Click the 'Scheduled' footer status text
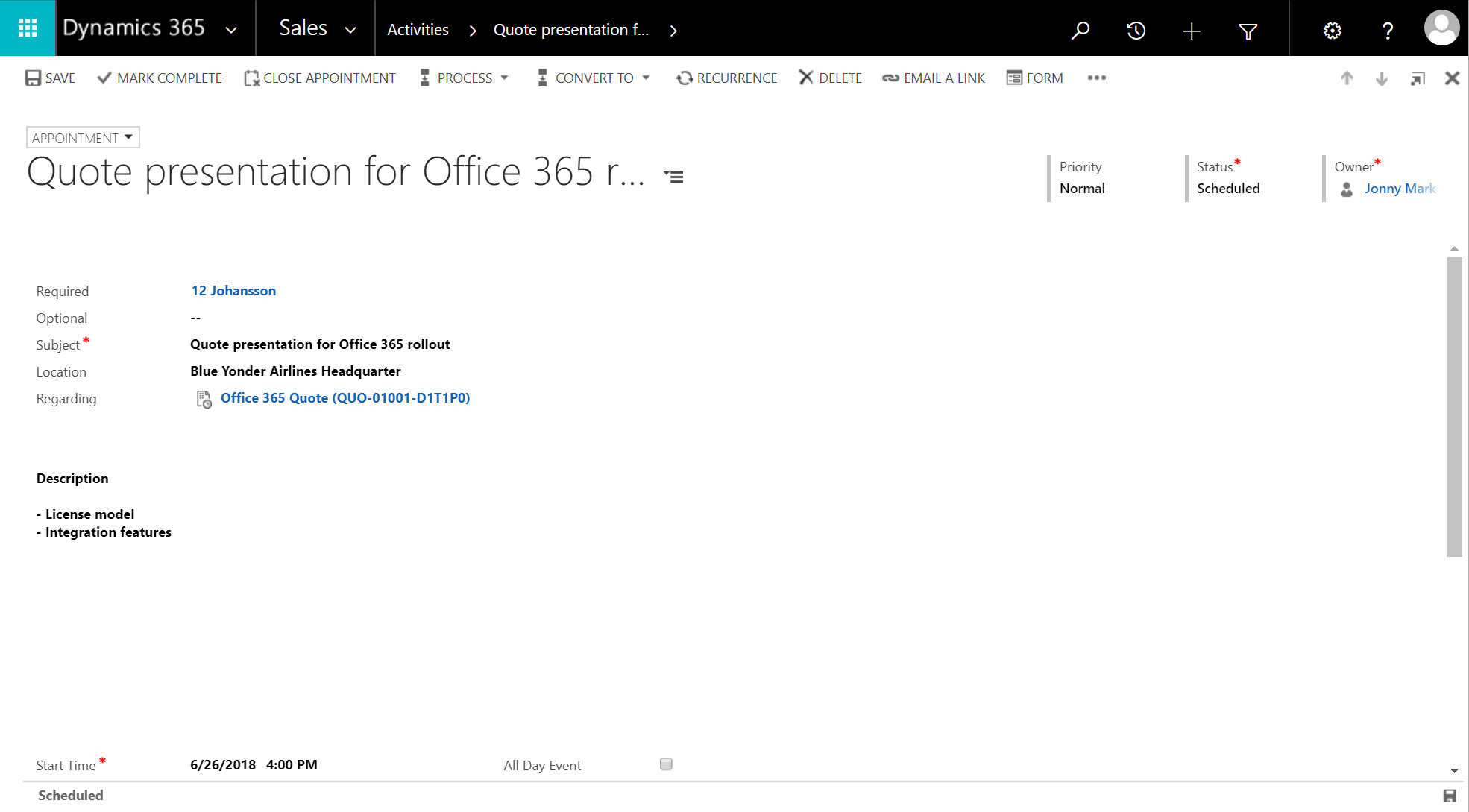This screenshot has height=812, width=1469. pyautogui.click(x=71, y=796)
